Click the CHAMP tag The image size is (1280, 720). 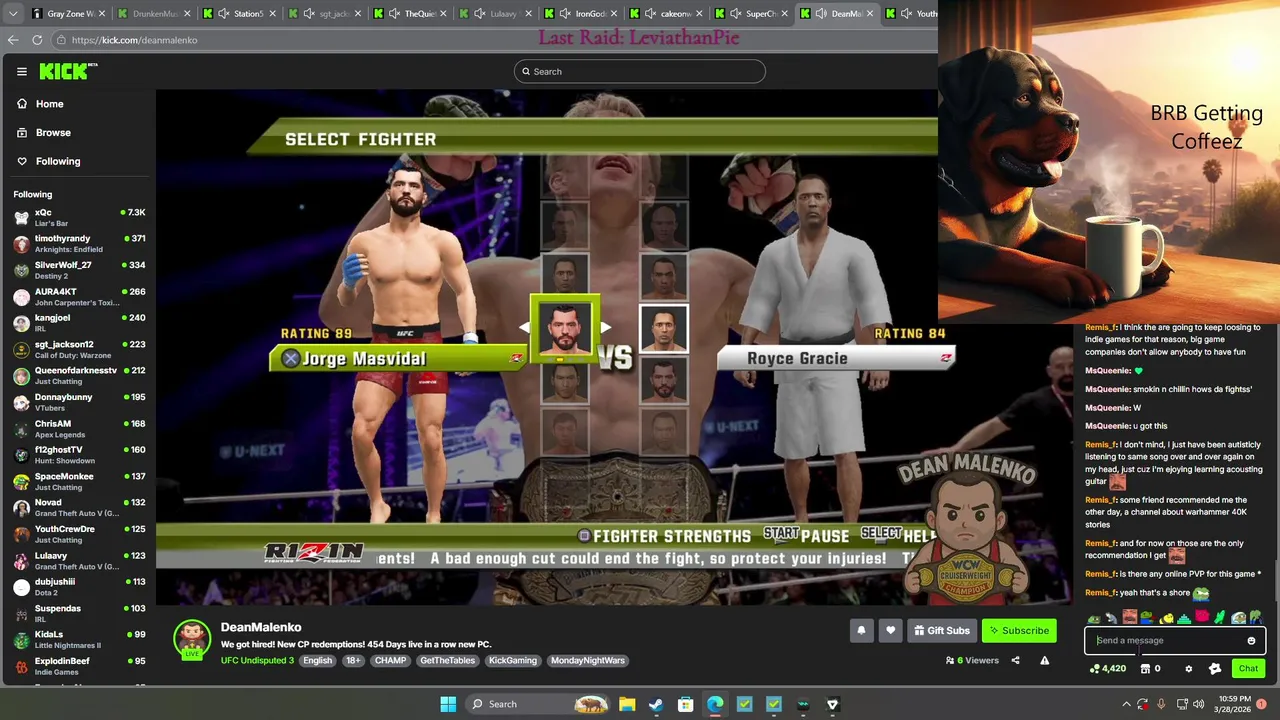pos(390,660)
